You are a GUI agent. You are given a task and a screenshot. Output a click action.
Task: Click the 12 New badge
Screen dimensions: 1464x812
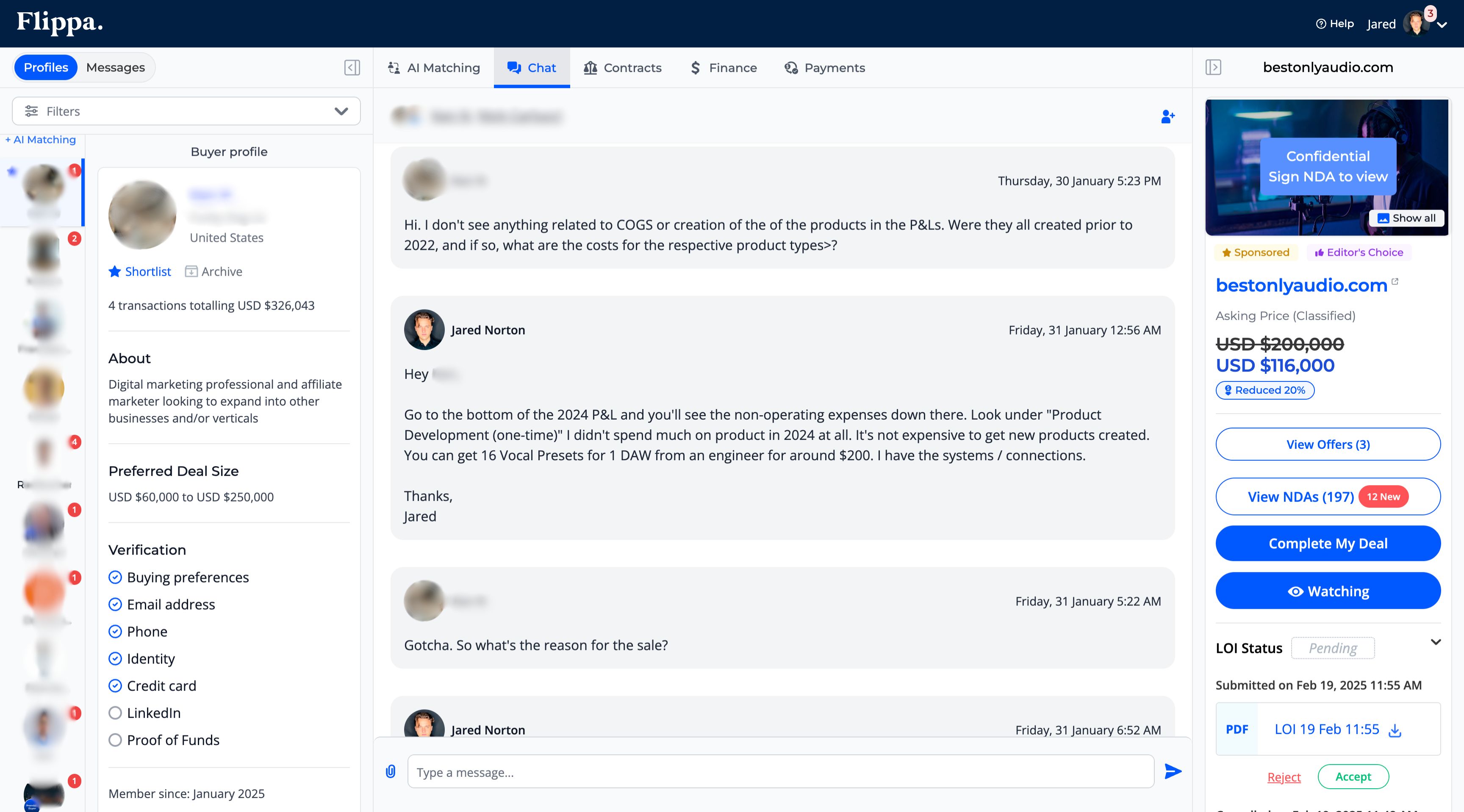1383,497
